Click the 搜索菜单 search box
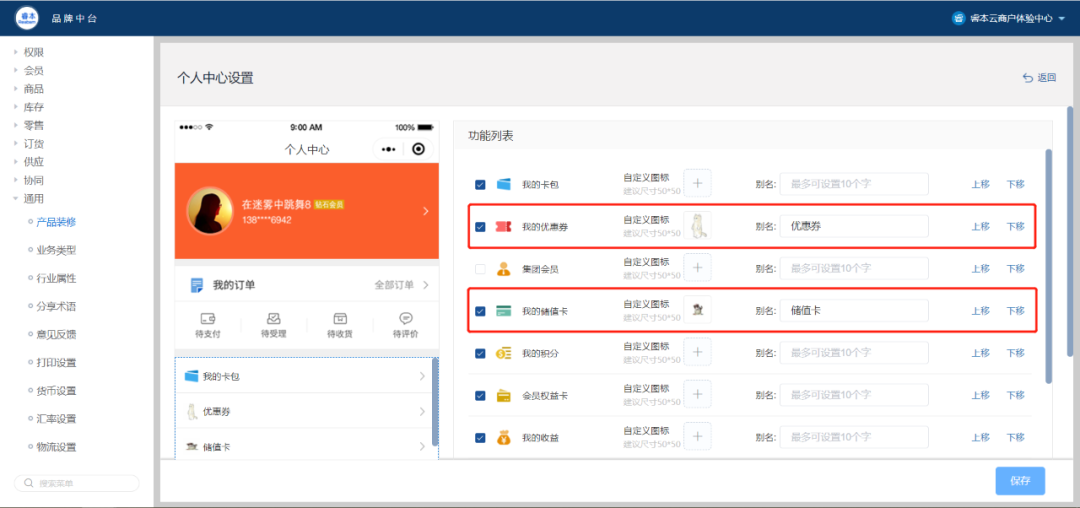The image size is (1080, 508). coord(76,483)
